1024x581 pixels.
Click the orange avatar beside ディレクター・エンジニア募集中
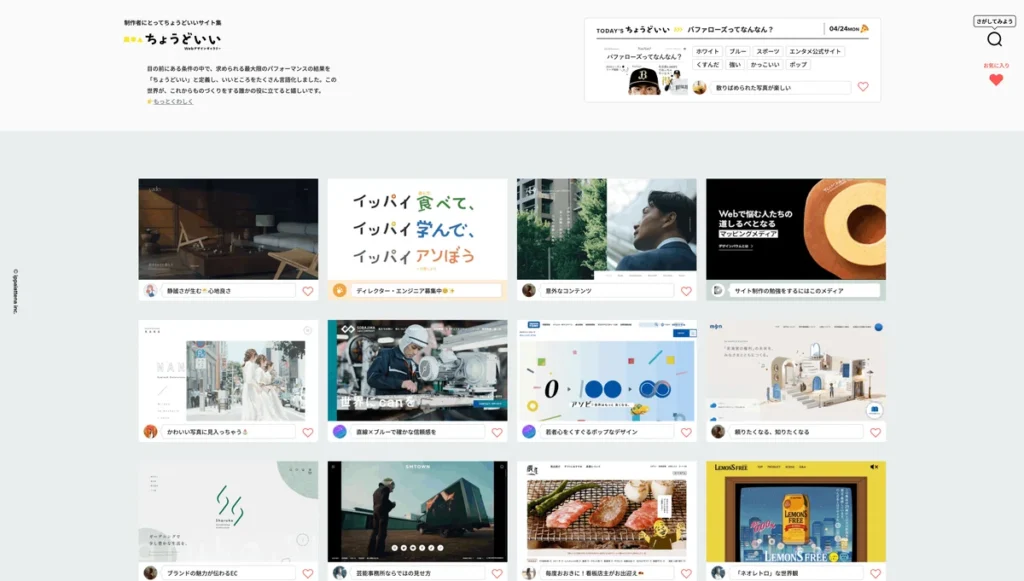pos(340,290)
